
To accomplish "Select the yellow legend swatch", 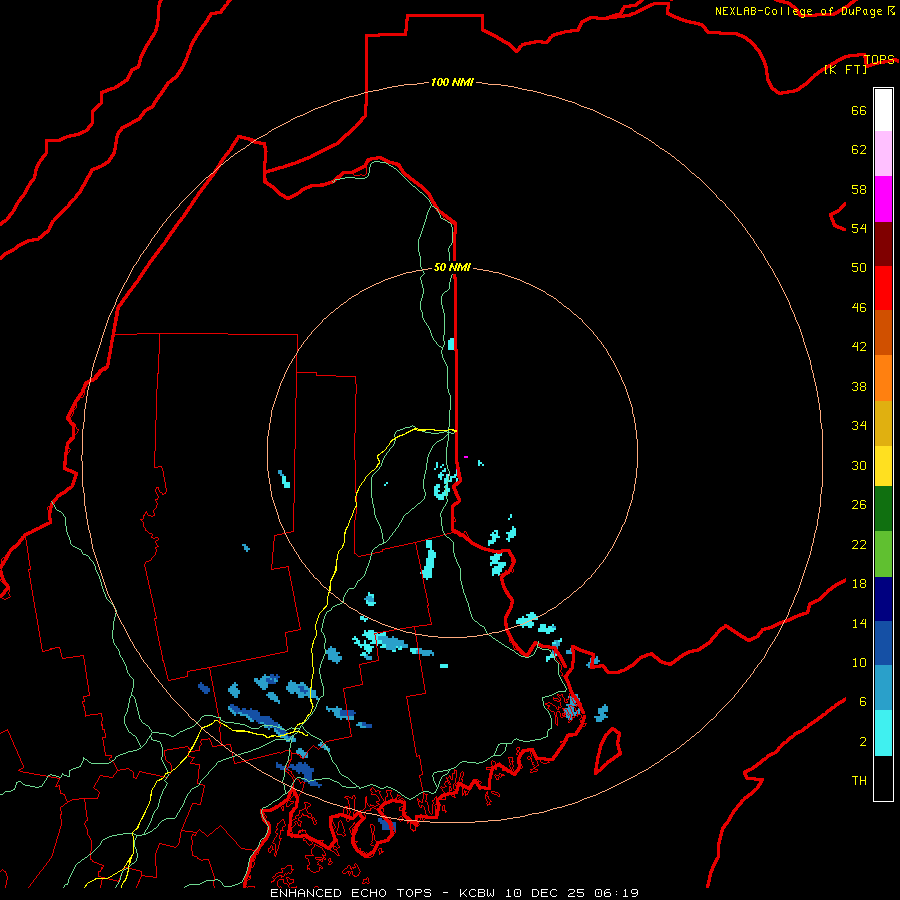I will tap(883, 466).
